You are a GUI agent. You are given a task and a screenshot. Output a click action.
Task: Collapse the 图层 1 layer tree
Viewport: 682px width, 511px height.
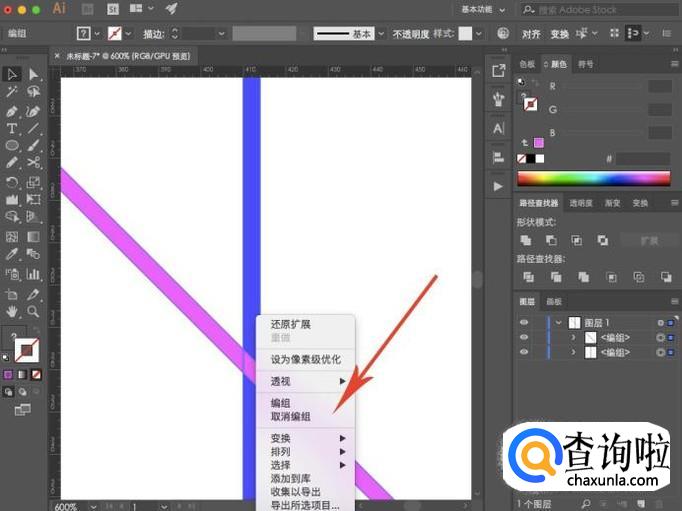(x=560, y=323)
